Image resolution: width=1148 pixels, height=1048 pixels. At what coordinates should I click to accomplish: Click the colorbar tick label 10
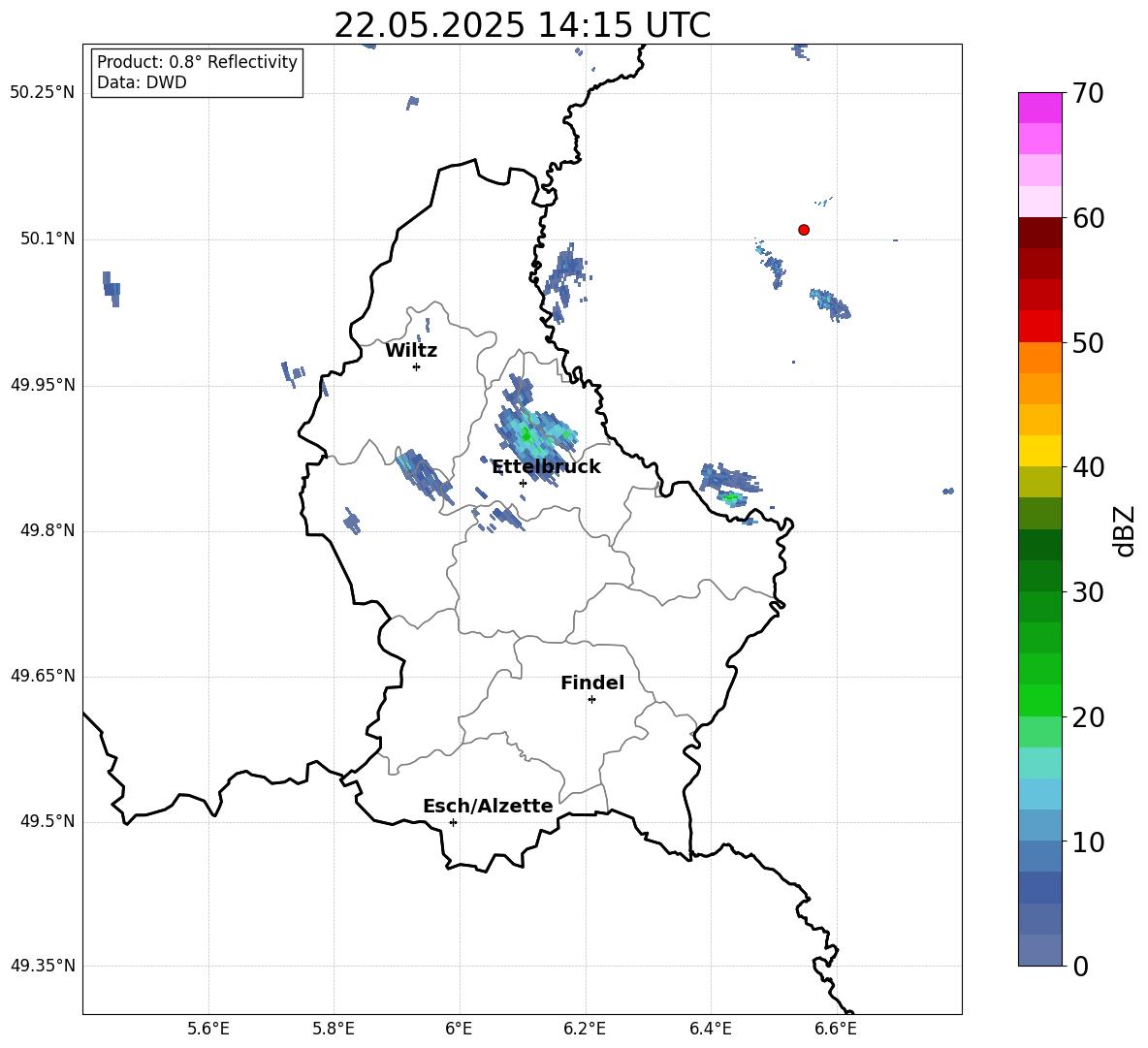tap(1088, 842)
